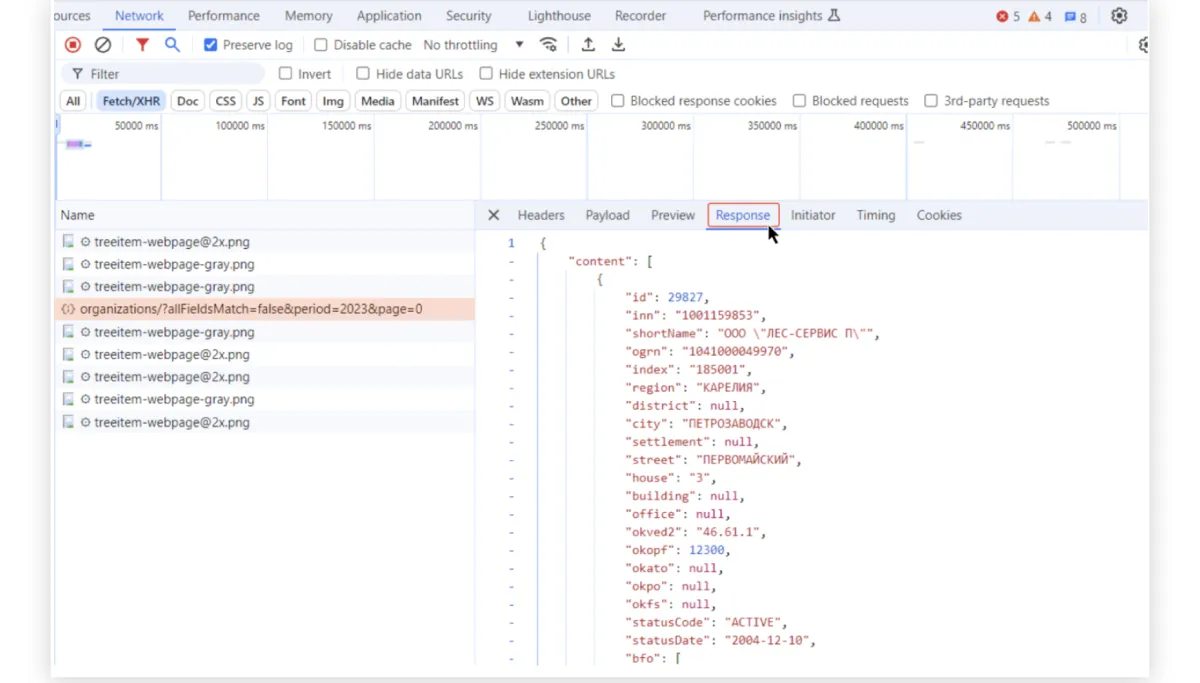Open the Performance panel tab
Image resolution: width=1200 pixels, height=683 pixels.
click(x=223, y=16)
